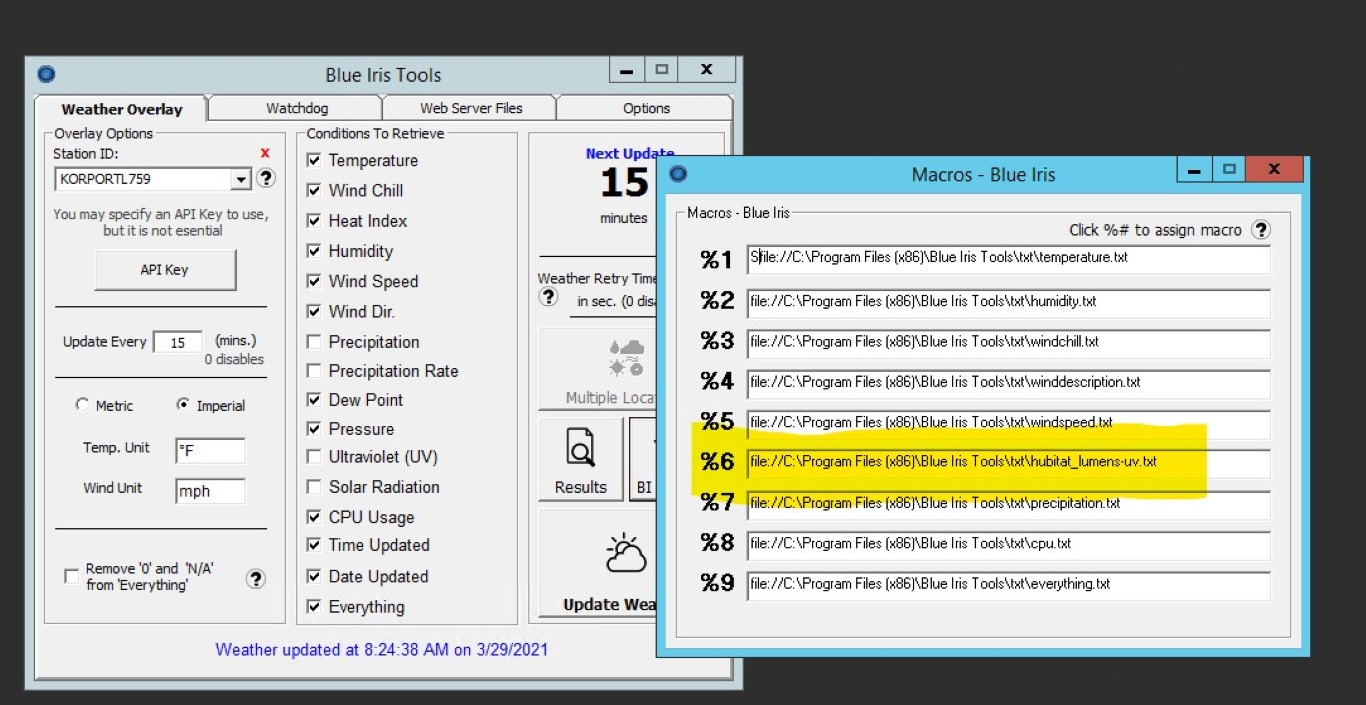Assign macro %4
Viewport: 1366px width, 705px height.
pos(716,382)
